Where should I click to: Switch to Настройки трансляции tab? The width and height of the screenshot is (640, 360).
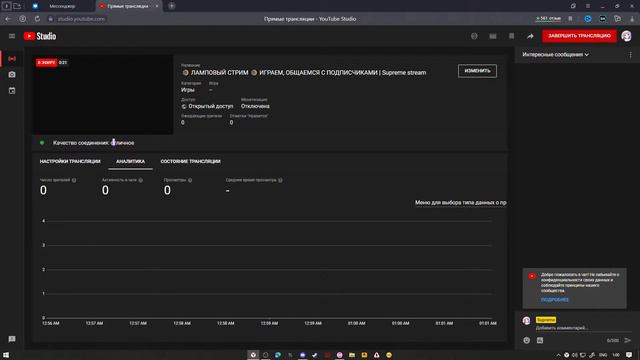[70, 162]
